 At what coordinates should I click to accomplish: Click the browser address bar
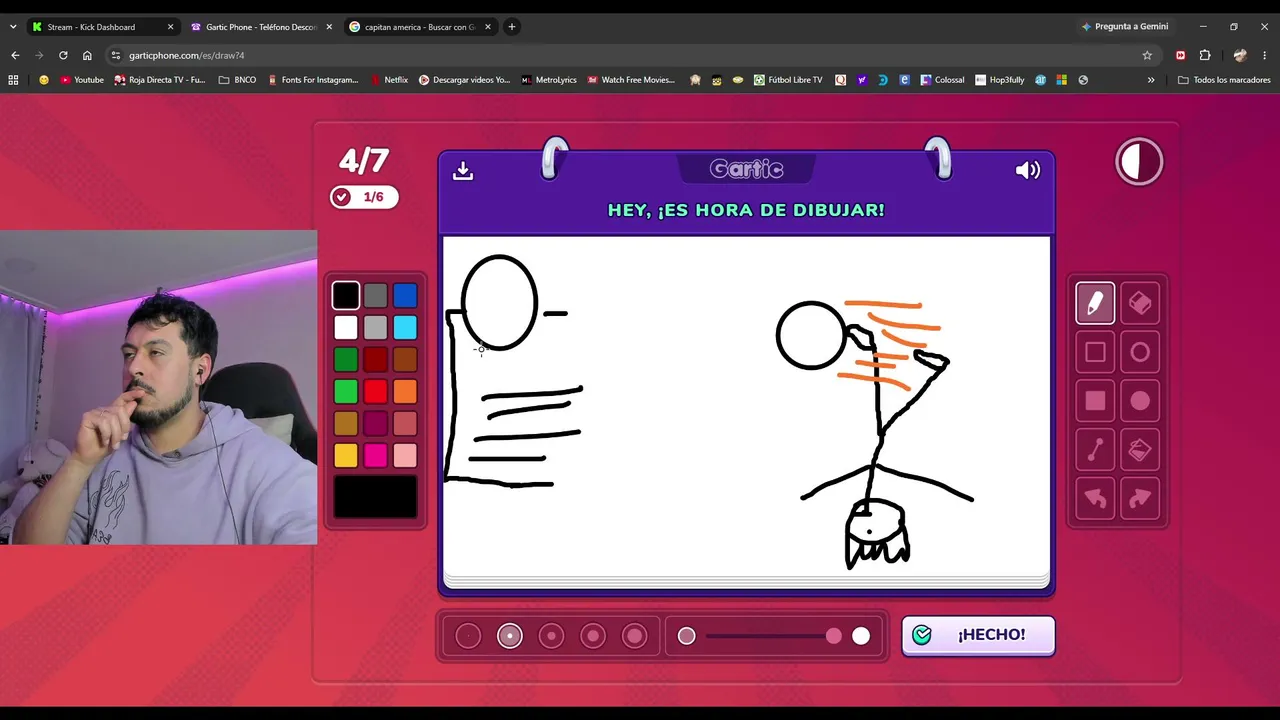(x=630, y=55)
